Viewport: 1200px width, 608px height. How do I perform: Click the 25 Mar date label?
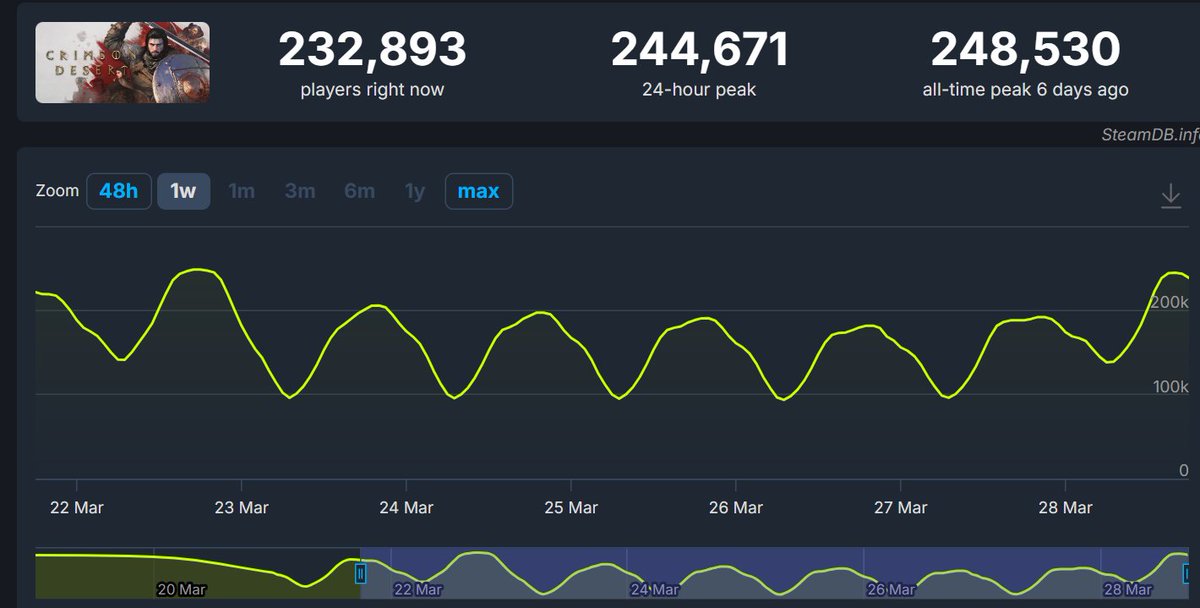point(570,507)
